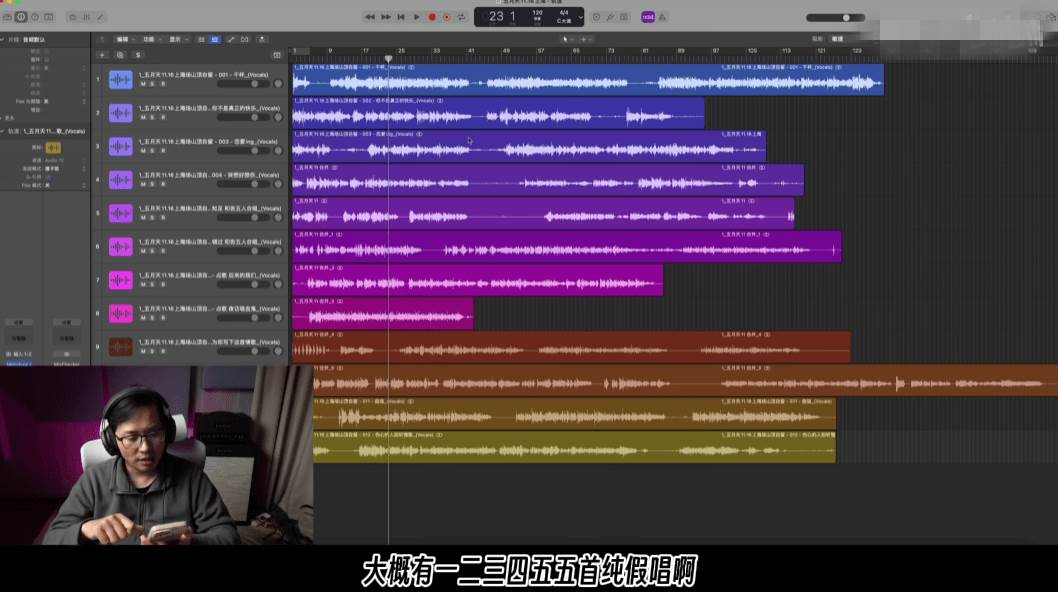The width and height of the screenshot is (1058, 592).
Task: Switch to list view icon in tracks menu bar
Action: (x=201, y=39)
